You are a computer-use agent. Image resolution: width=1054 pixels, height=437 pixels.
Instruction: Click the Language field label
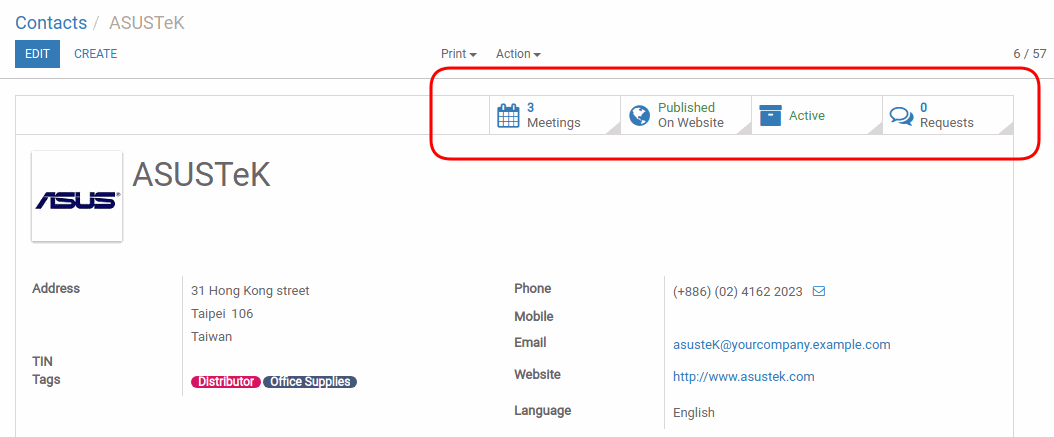coord(542,410)
